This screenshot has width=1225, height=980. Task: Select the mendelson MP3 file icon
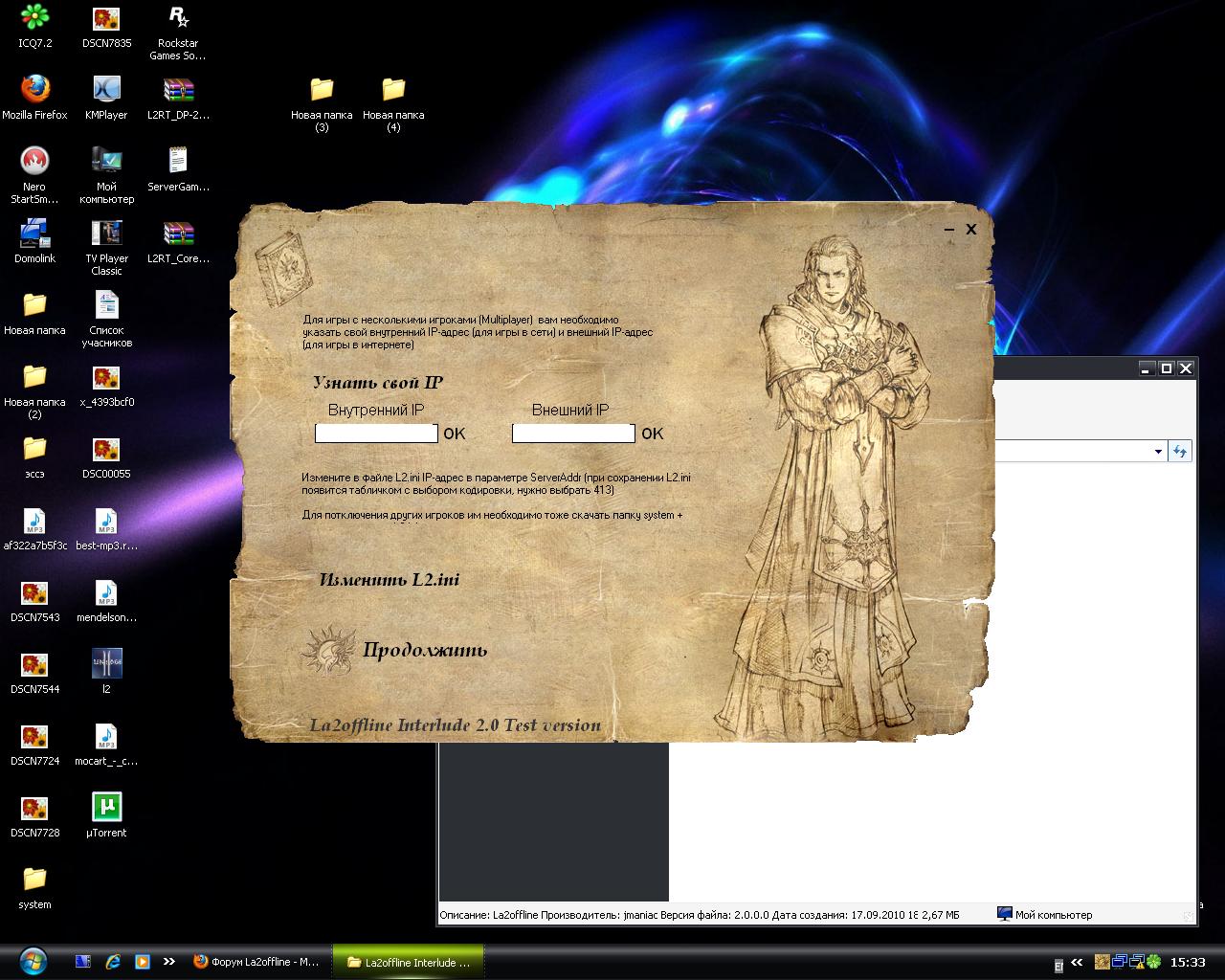click(x=106, y=600)
